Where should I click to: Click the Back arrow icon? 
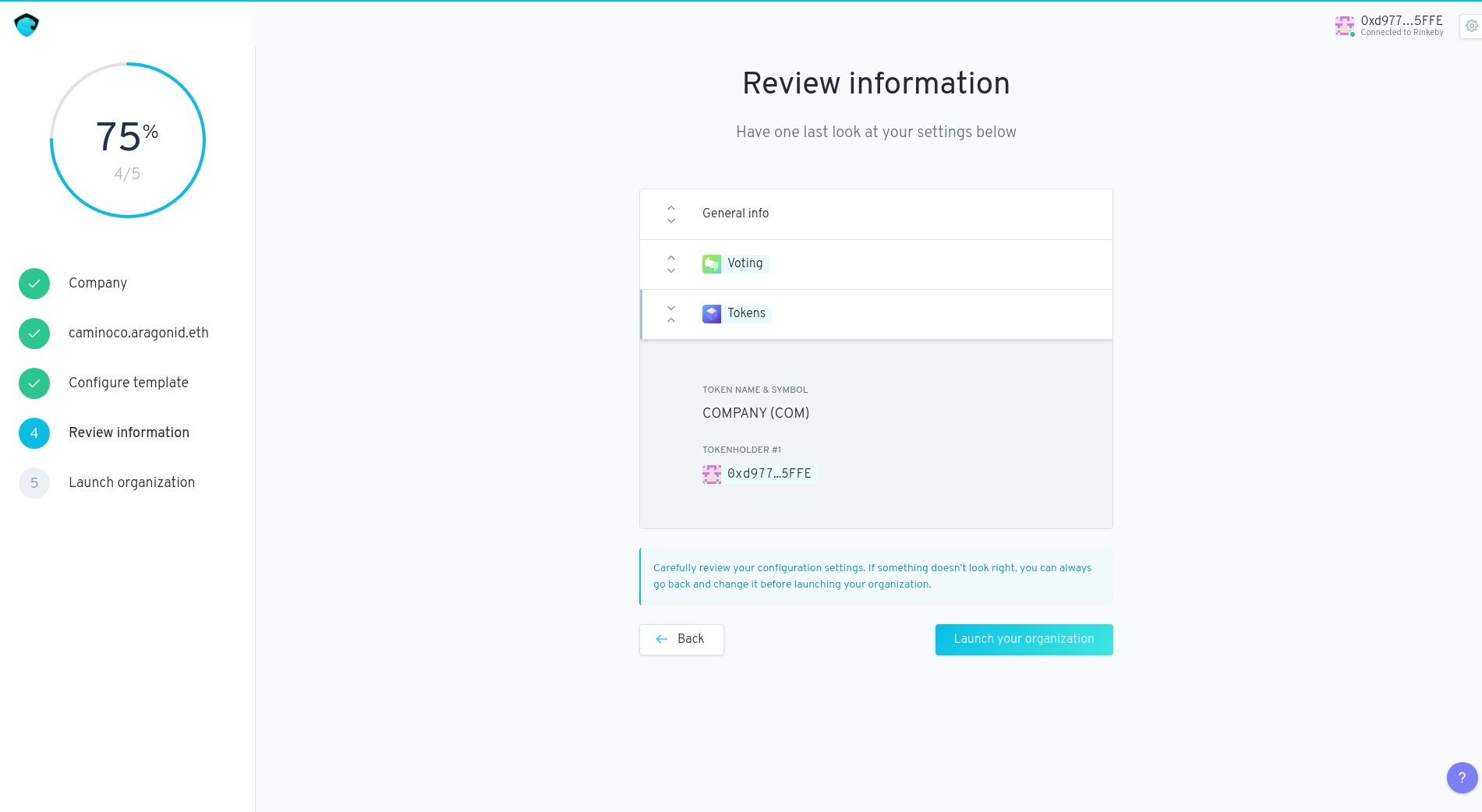pos(662,639)
